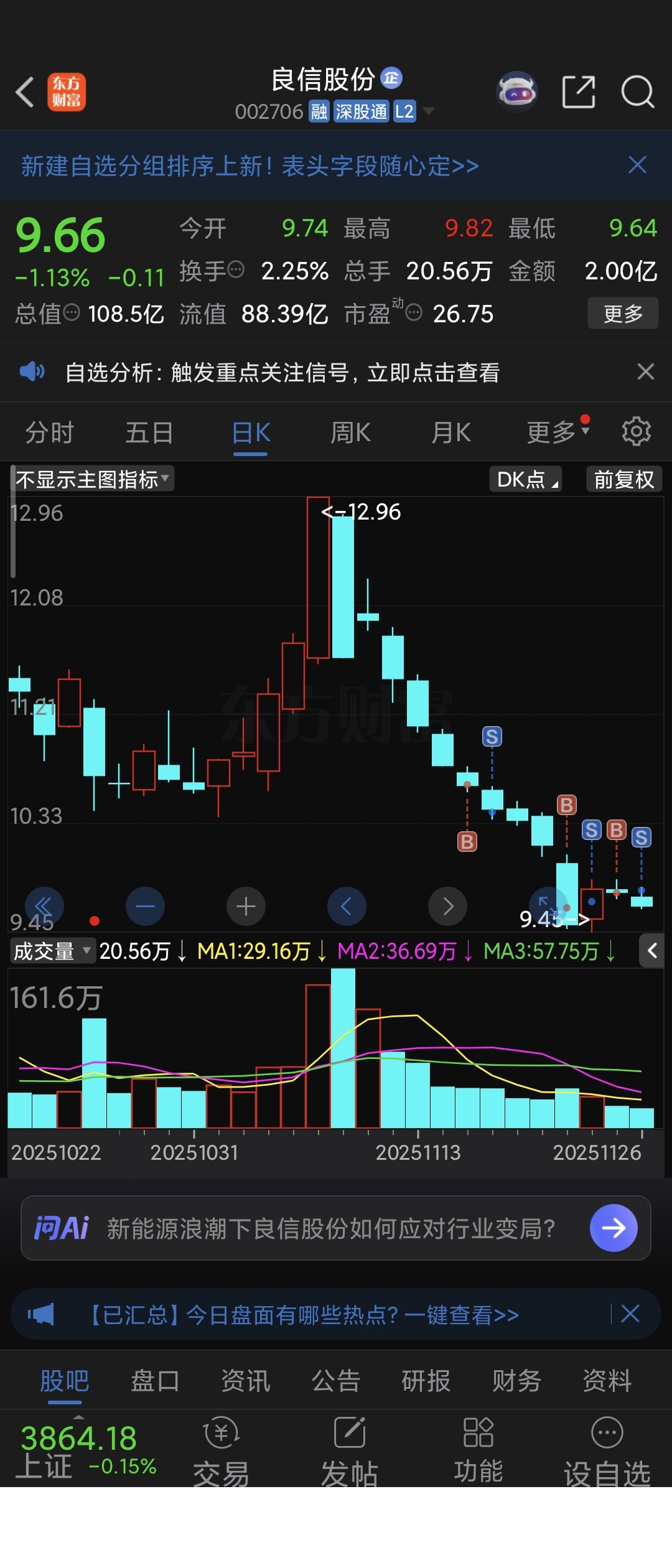This screenshot has height=1568, width=672.
Task: Tap the 更多 quote details button
Action: coord(623,314)
